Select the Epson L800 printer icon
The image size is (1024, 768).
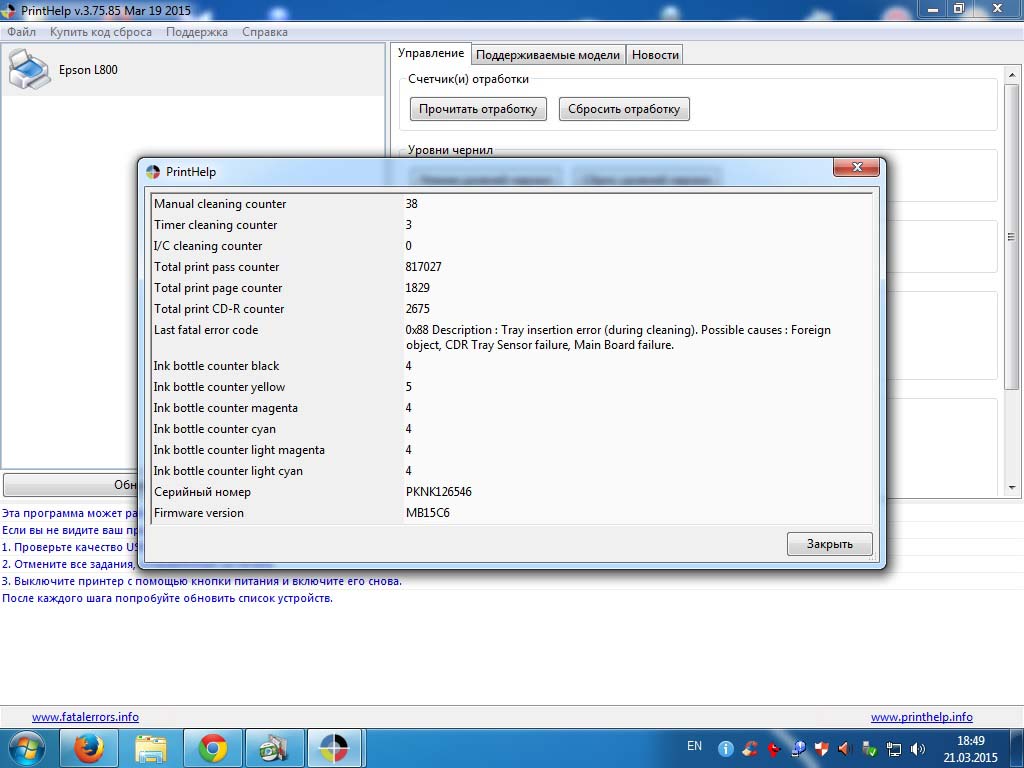click(29, 69)
